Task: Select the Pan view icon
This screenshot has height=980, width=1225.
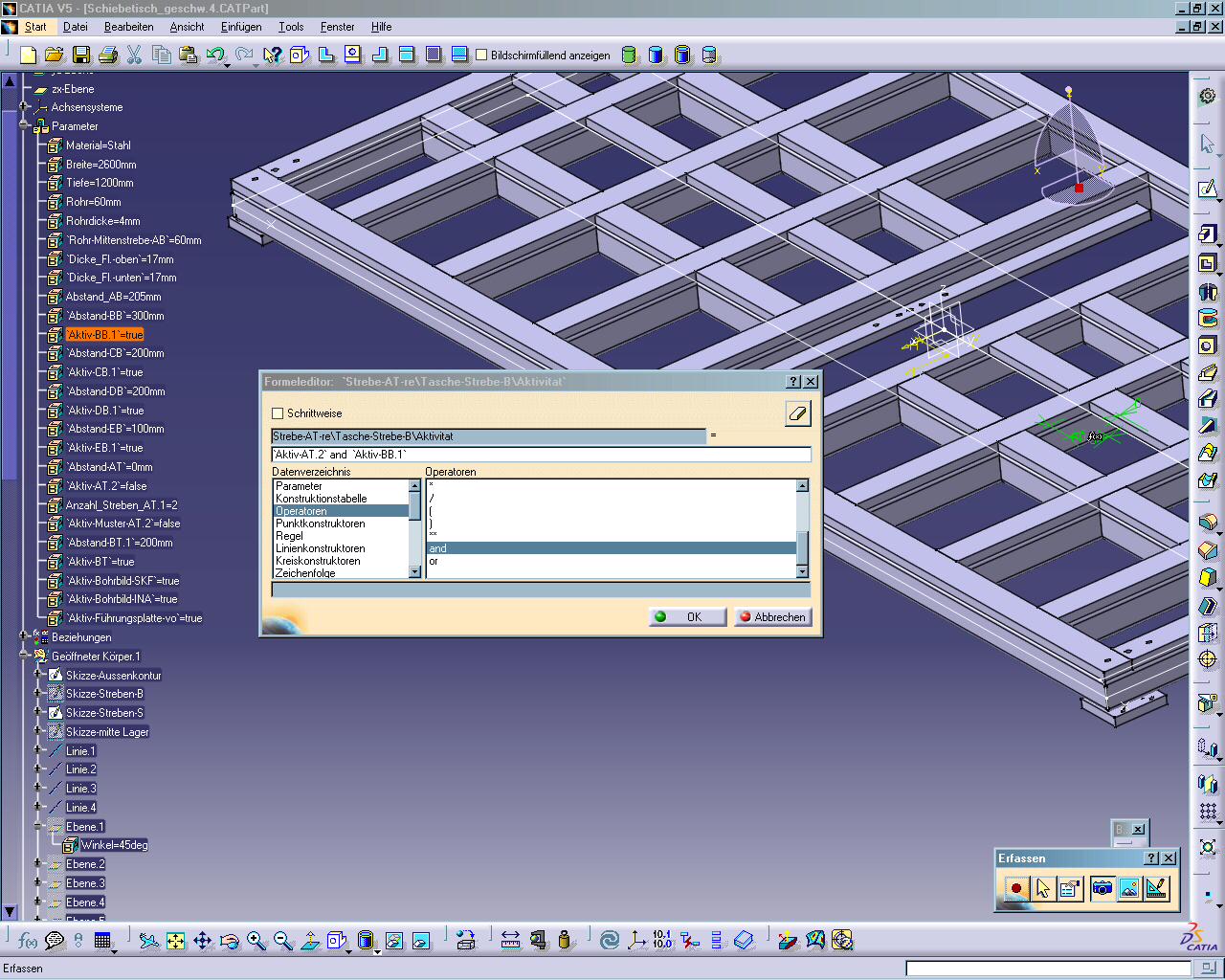Action: [203, 941]
